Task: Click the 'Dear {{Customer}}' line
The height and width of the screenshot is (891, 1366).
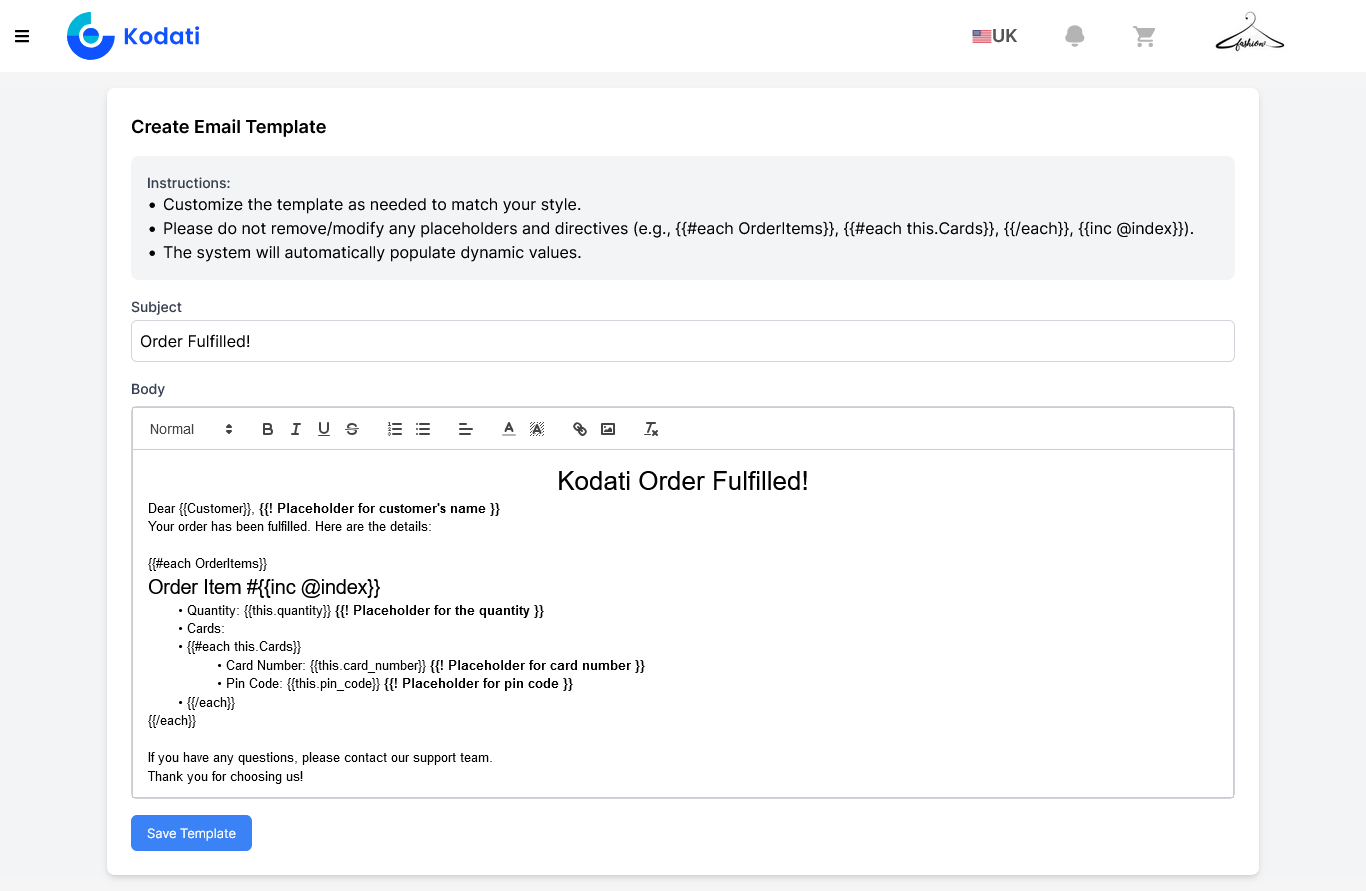Action: click(x=324, y=508)
